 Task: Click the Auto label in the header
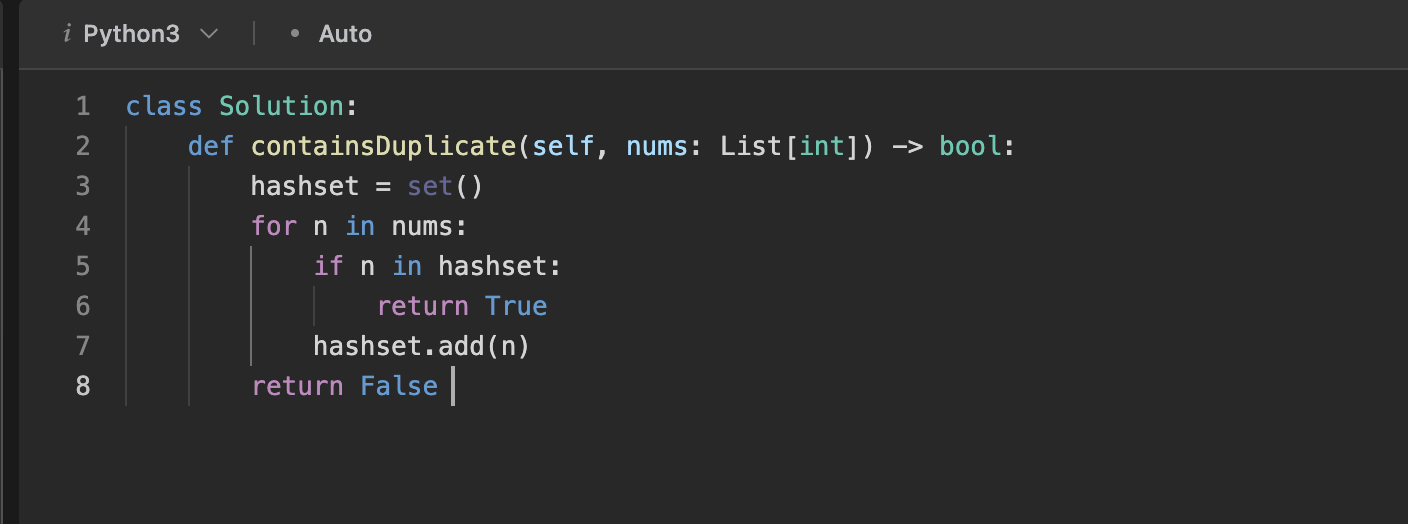(x=345, y=34)
